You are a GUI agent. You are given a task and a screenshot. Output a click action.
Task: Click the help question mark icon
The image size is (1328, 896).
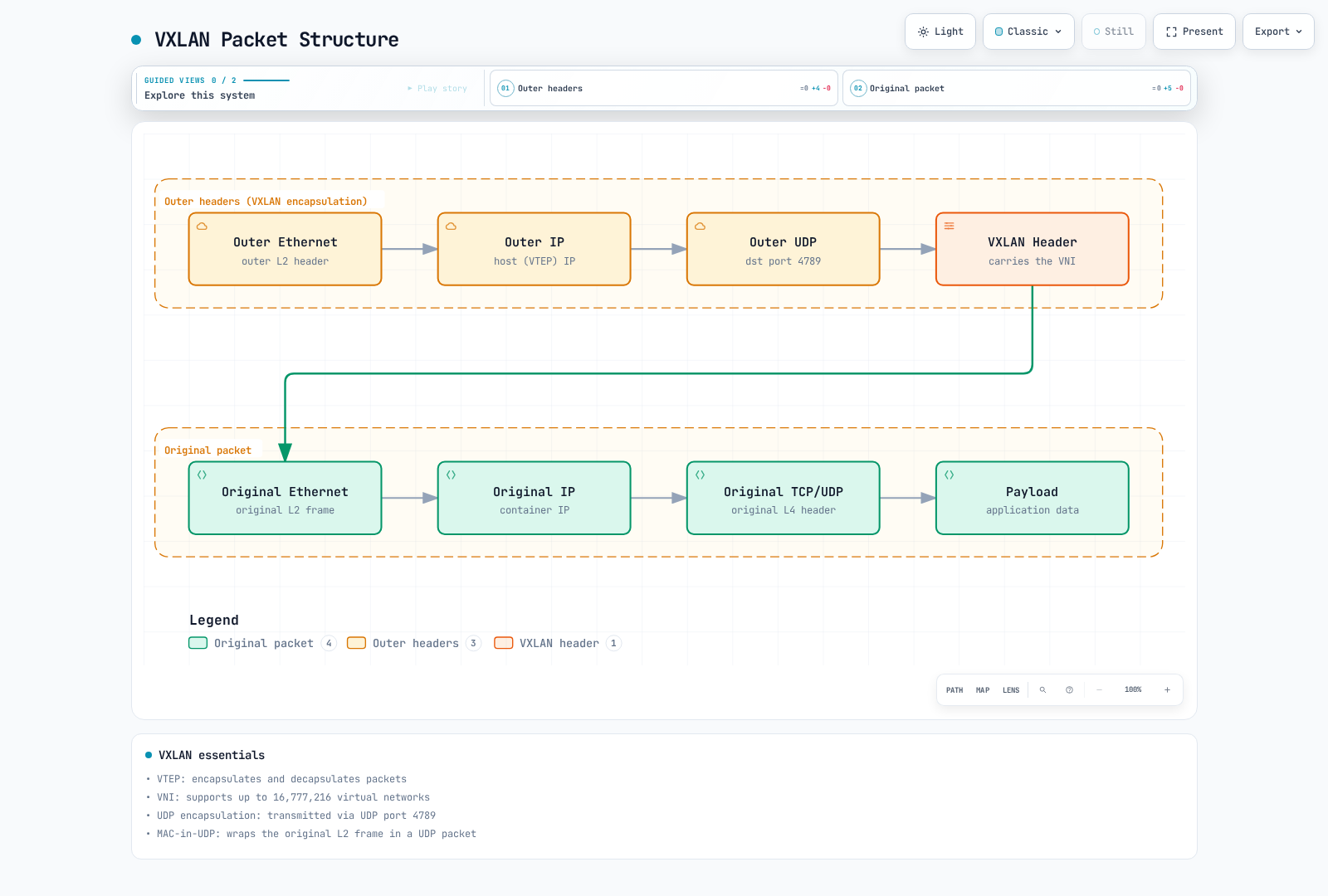(x=1069, y=690)
